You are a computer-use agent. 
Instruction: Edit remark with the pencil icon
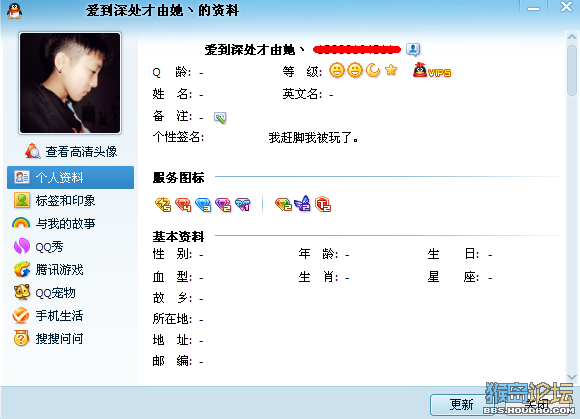tap(220, 118)
